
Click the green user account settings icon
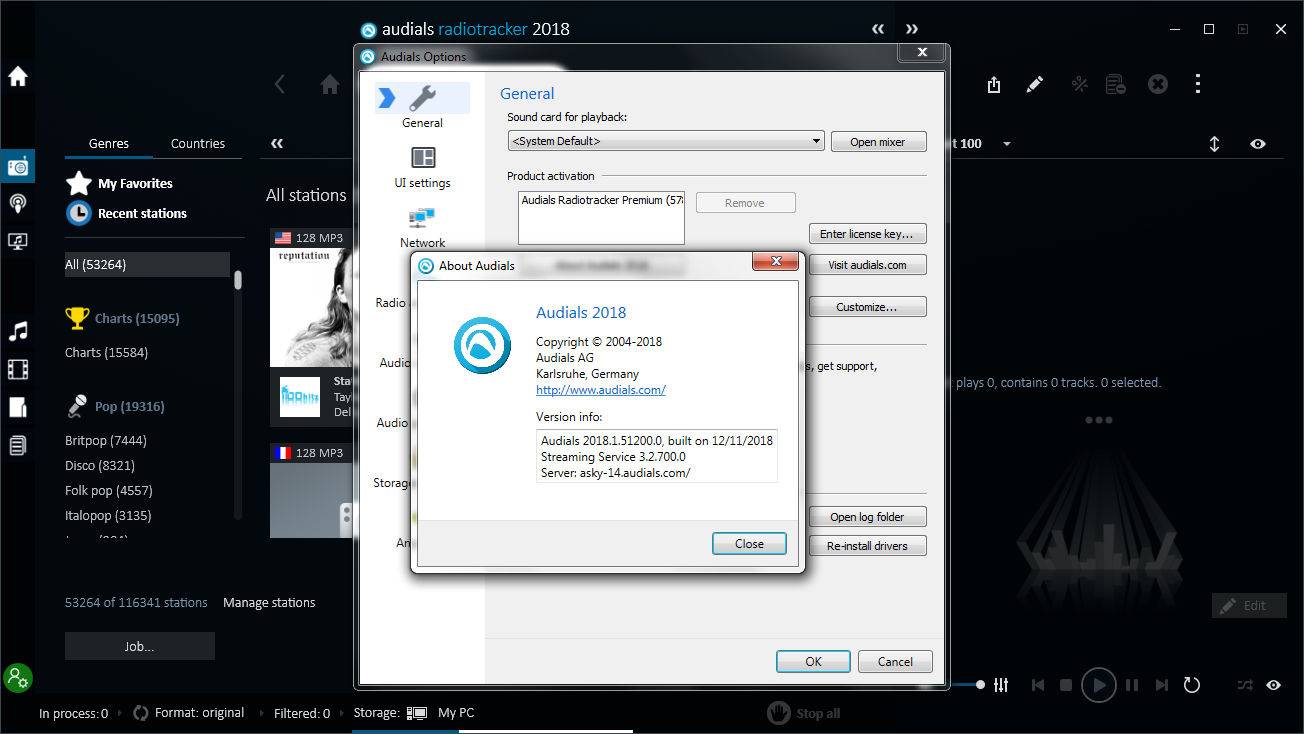point(17,677)
